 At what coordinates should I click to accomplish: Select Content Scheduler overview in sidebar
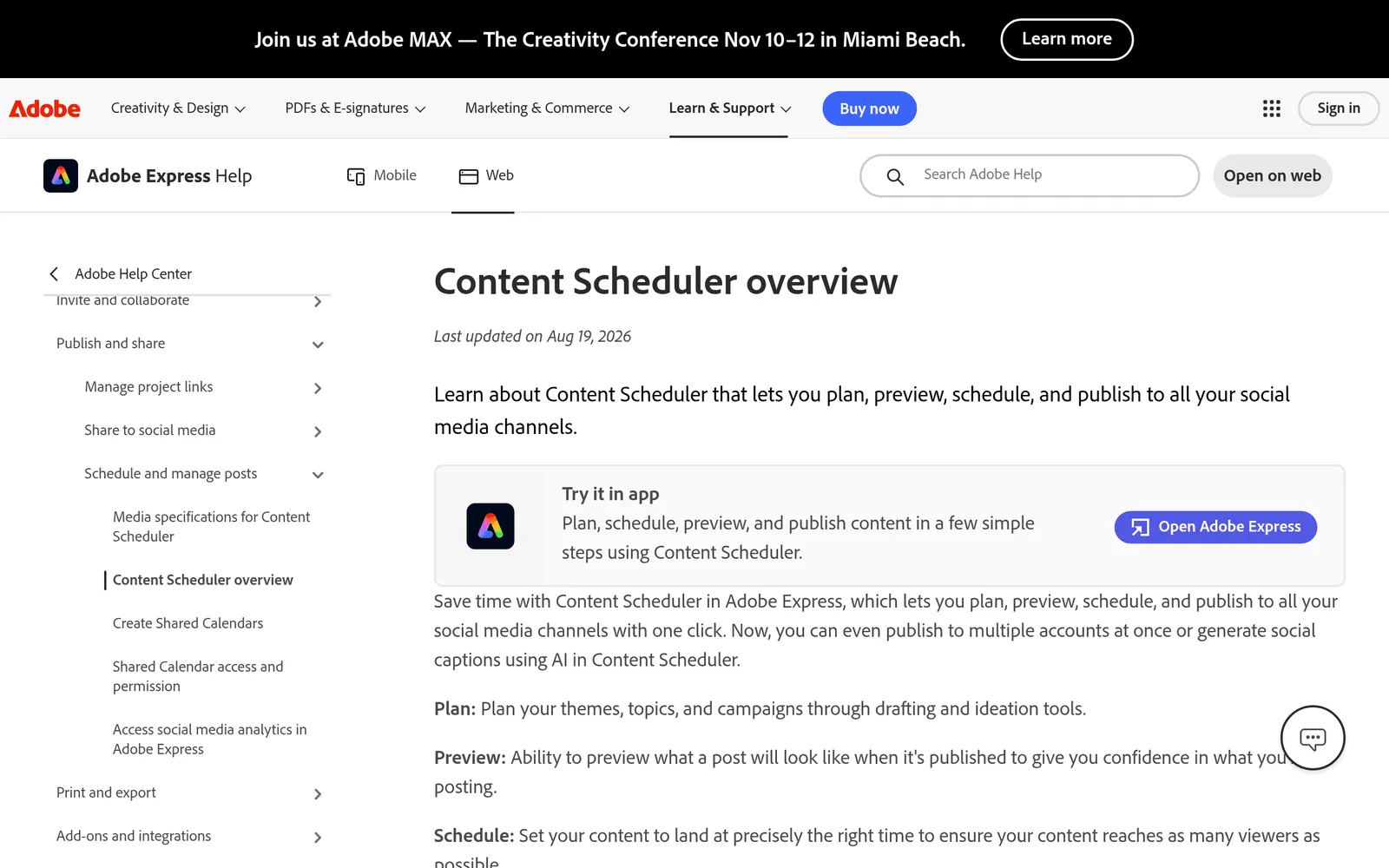[x=202, y=580]
